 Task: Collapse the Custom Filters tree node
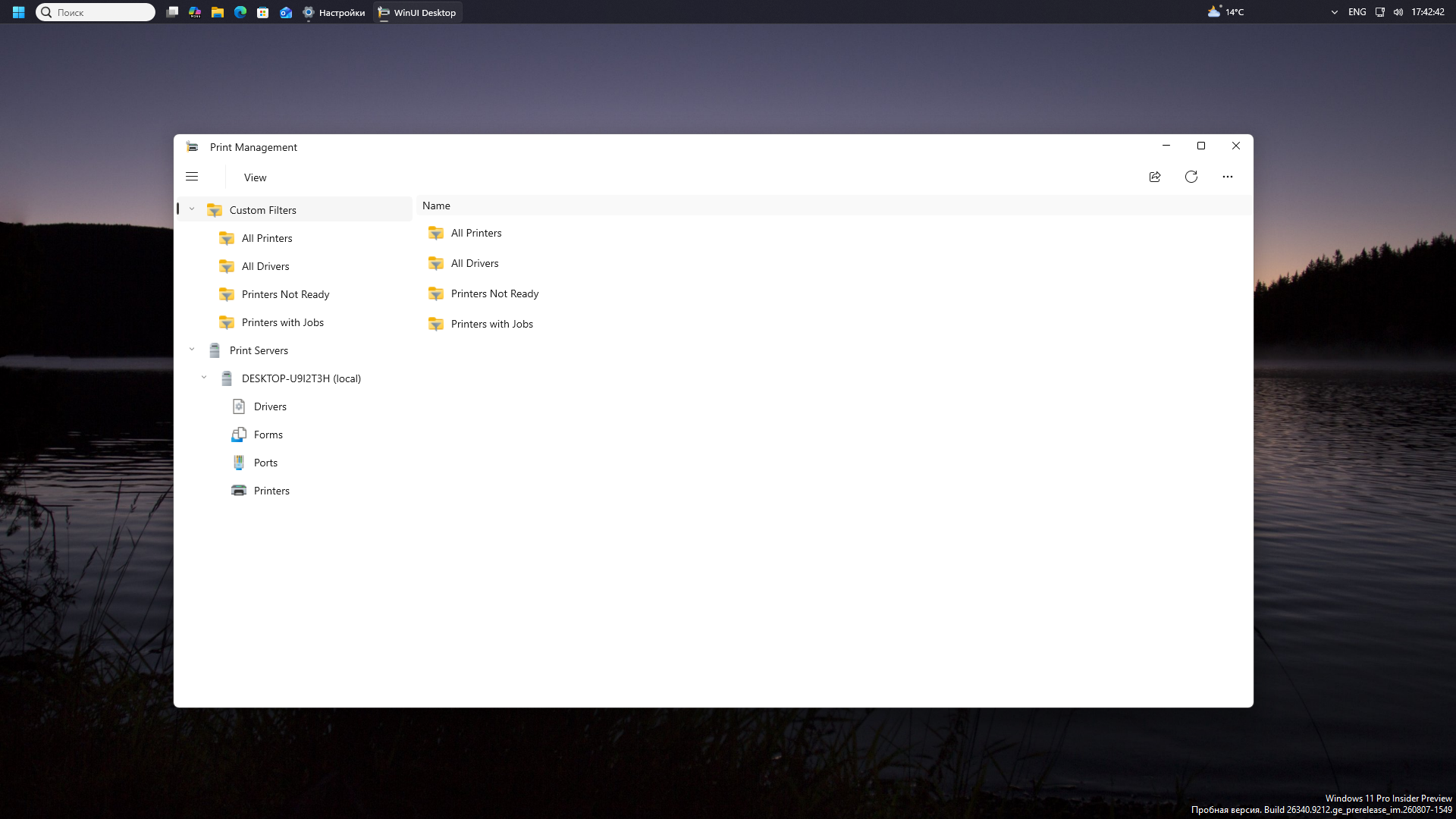point(192,209)
